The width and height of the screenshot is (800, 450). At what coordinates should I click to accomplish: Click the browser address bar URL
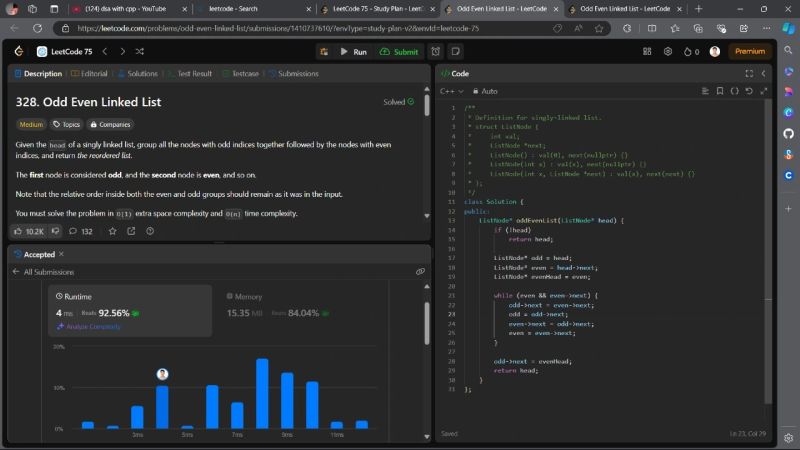coord(278,29)
